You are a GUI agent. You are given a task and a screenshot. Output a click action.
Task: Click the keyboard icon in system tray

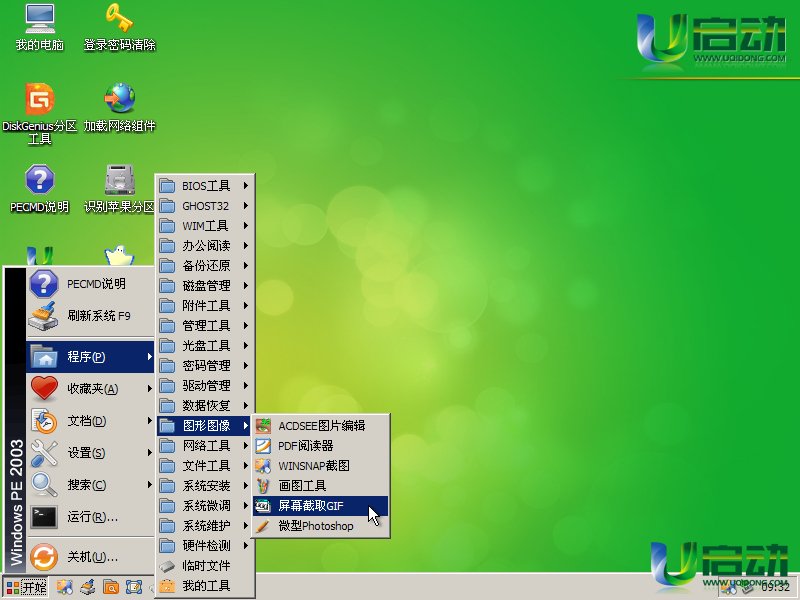point(747,588)
